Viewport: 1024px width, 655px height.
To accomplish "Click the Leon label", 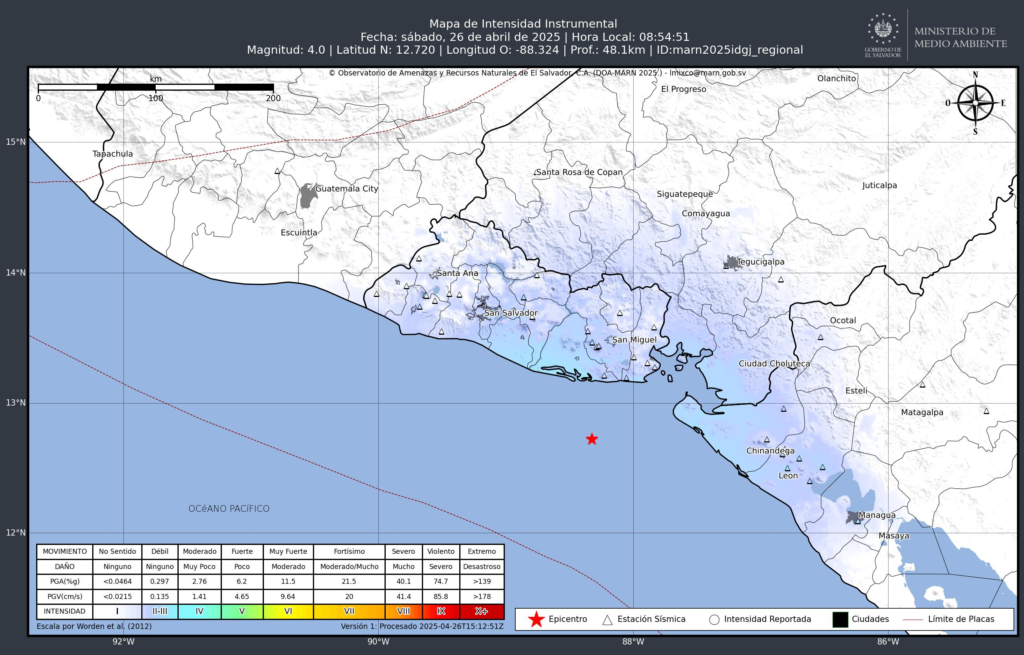I will pyautogui.click(x=788, y=476).
